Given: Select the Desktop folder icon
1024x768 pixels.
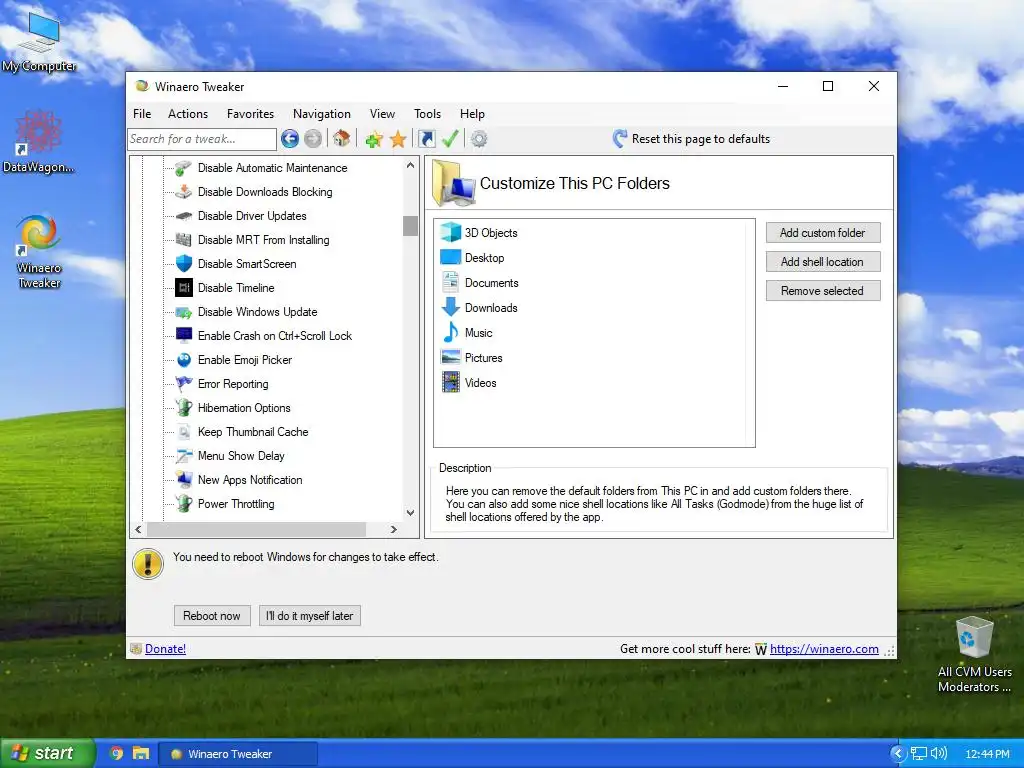Looking at the screenshot, I should pyautogui.click(x=451, y=257).
